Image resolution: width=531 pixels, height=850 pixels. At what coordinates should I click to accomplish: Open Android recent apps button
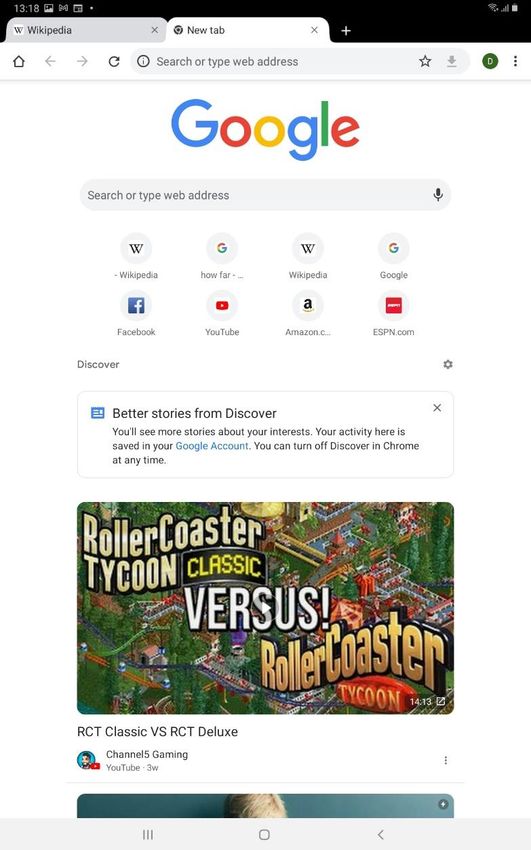pyautogui.click(x=147, y=834)
